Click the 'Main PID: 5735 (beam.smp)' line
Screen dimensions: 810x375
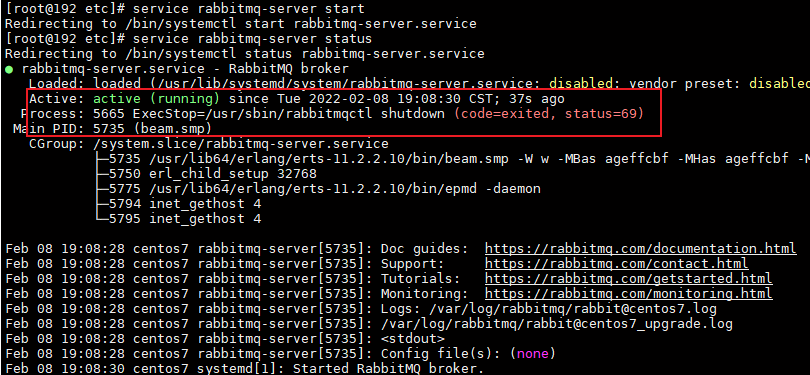113,129
